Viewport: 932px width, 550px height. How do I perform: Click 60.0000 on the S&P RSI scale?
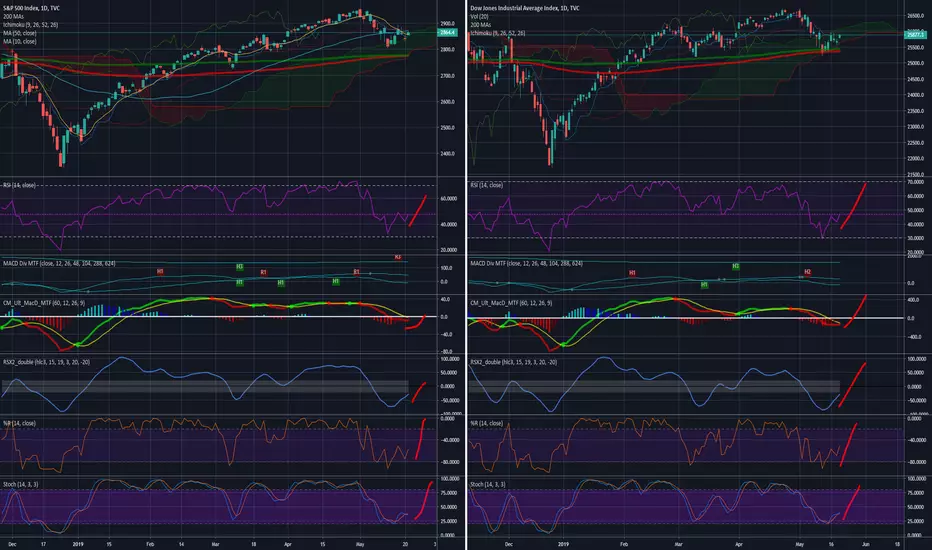[x=448, y=199]
